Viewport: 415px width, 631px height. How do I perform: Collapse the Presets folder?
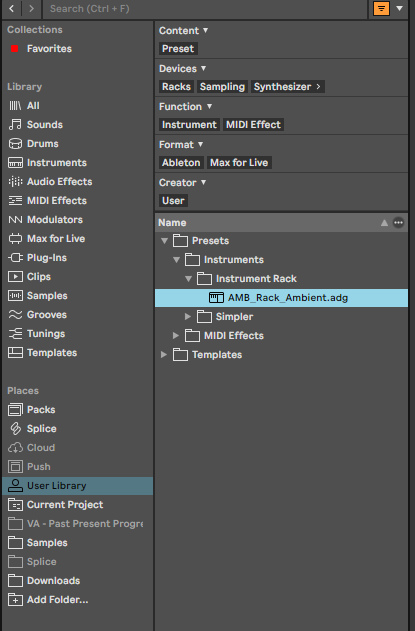click(164, 241)
